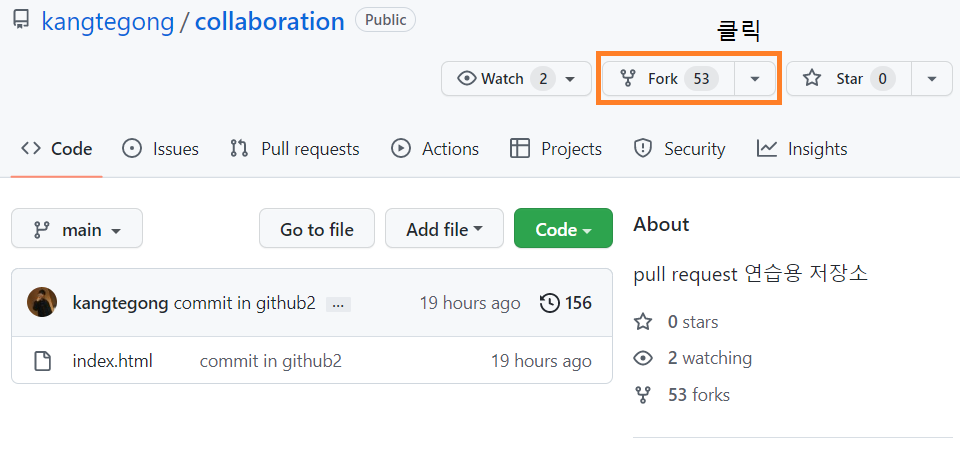The width and height of the screenshot is (960, 471).
Task: Open the Actions tab
Action: pyautogui.click(x=435, y=149)
